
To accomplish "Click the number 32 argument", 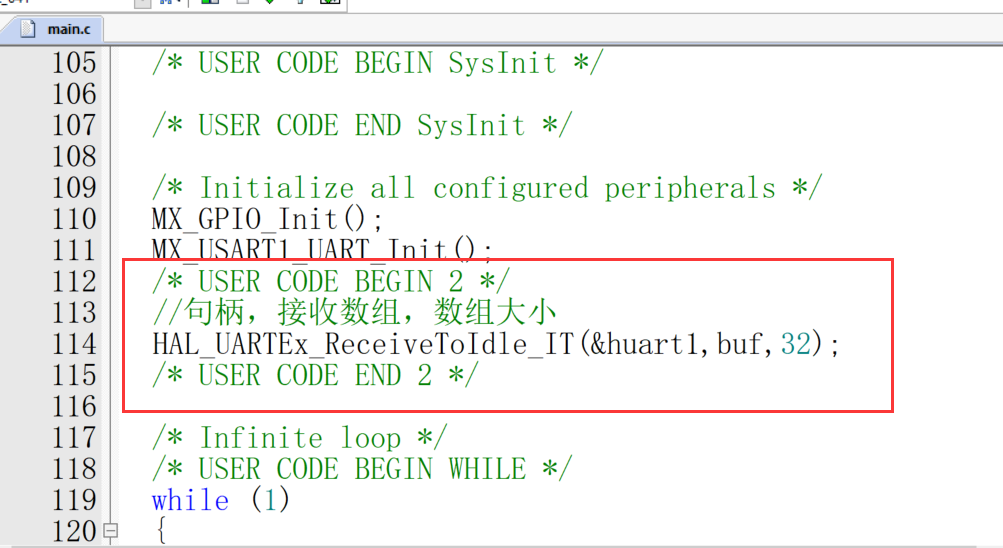I will [x=796, y=344].
